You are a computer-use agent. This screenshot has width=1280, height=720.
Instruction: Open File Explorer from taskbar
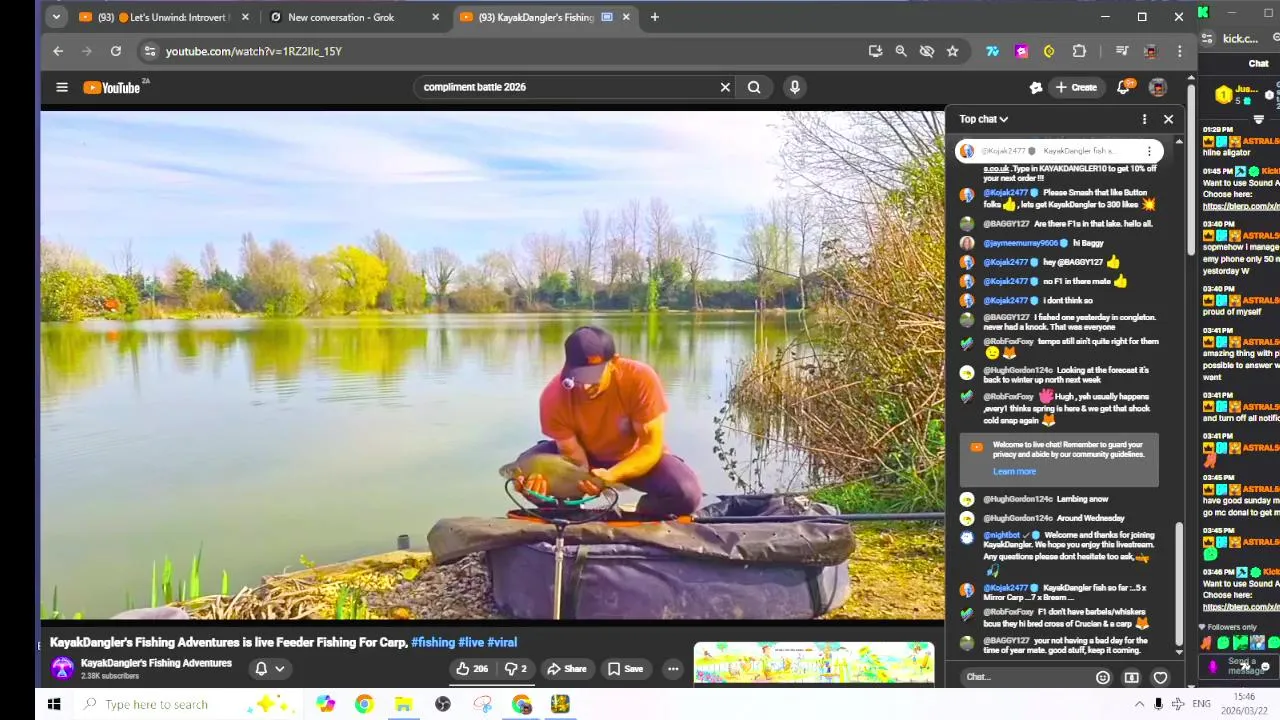(403, 704)
